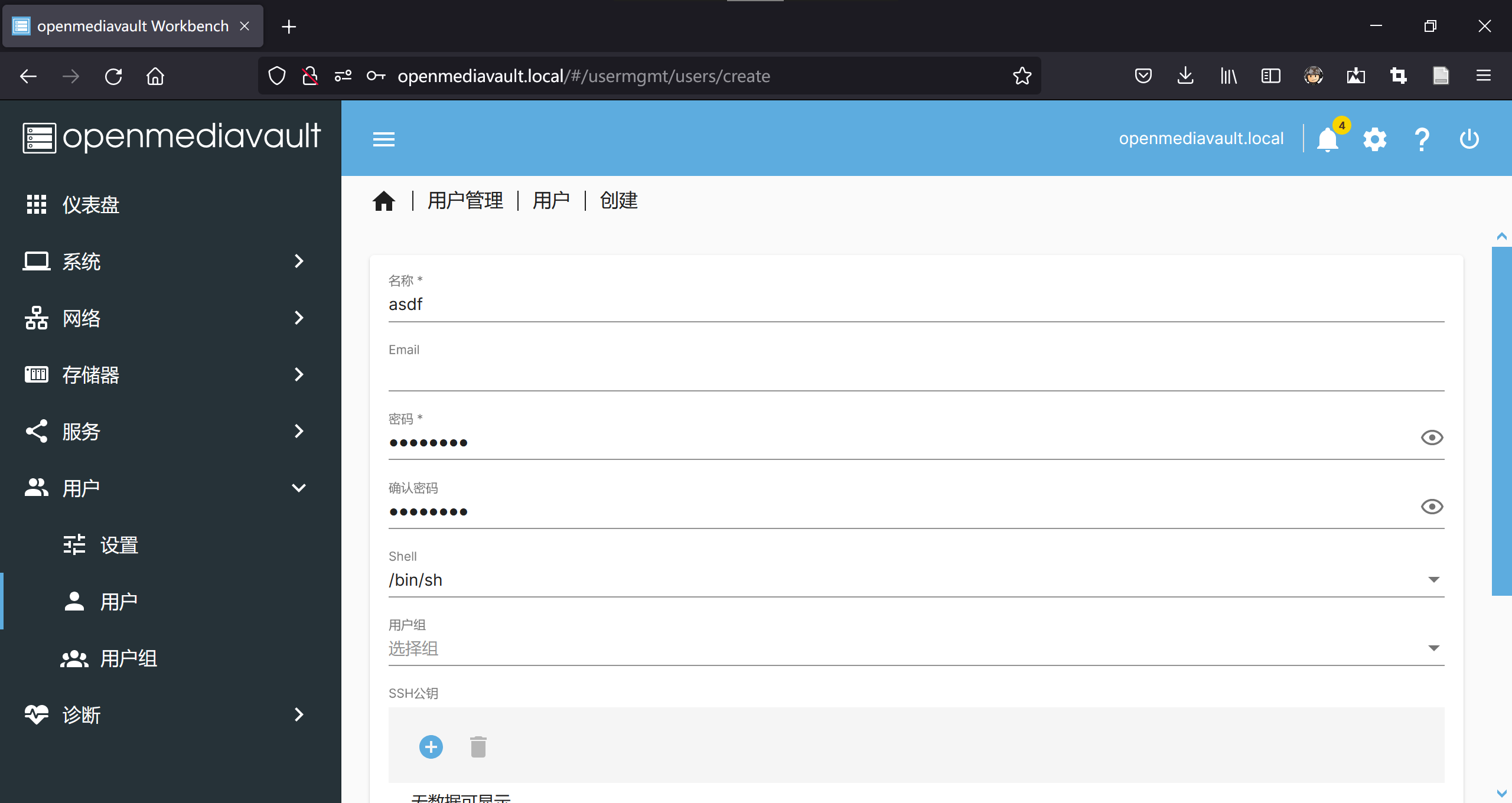Show the 确认密码 field with eye icon
1512x803 pixels.
1432,507
